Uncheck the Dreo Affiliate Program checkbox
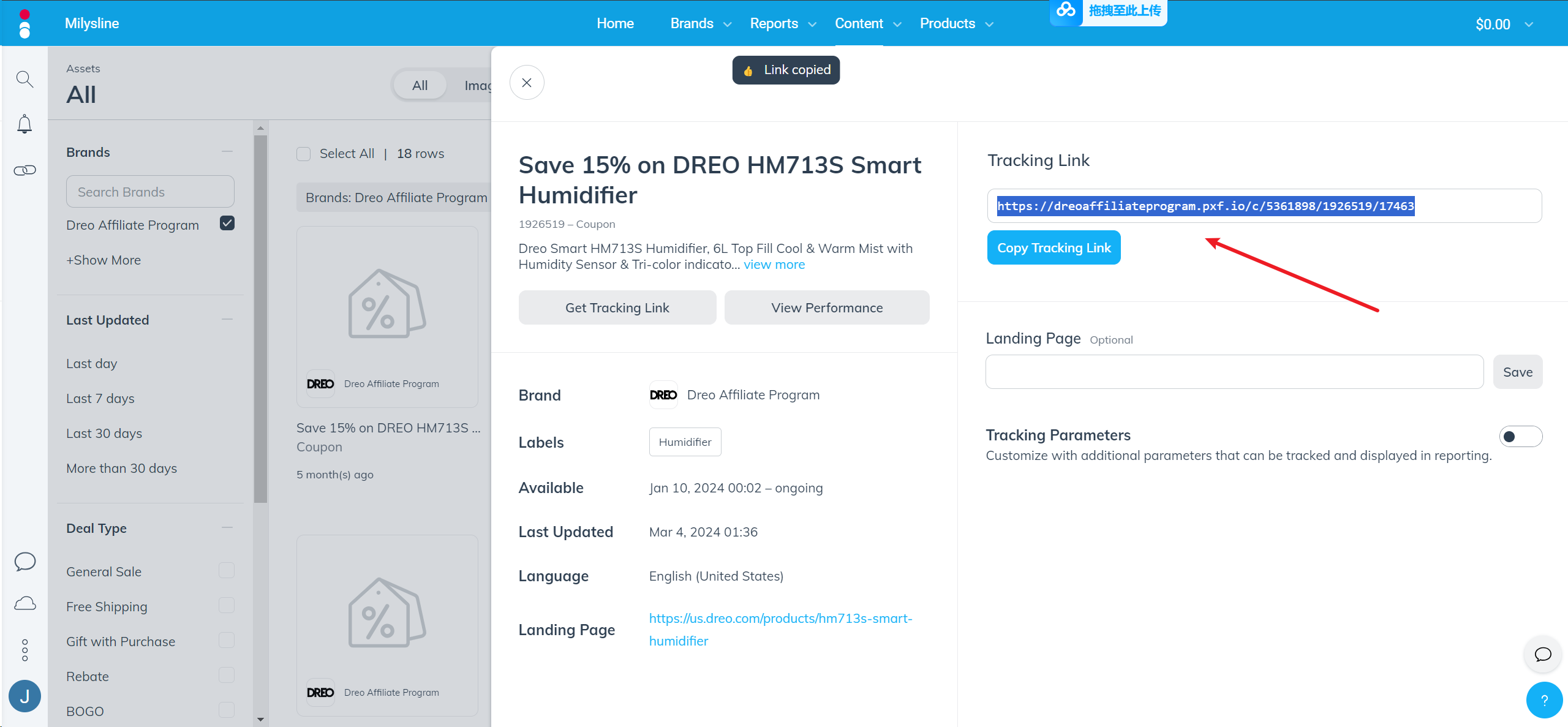Viewport: 1568px width, 727px height. coord(227,224)
